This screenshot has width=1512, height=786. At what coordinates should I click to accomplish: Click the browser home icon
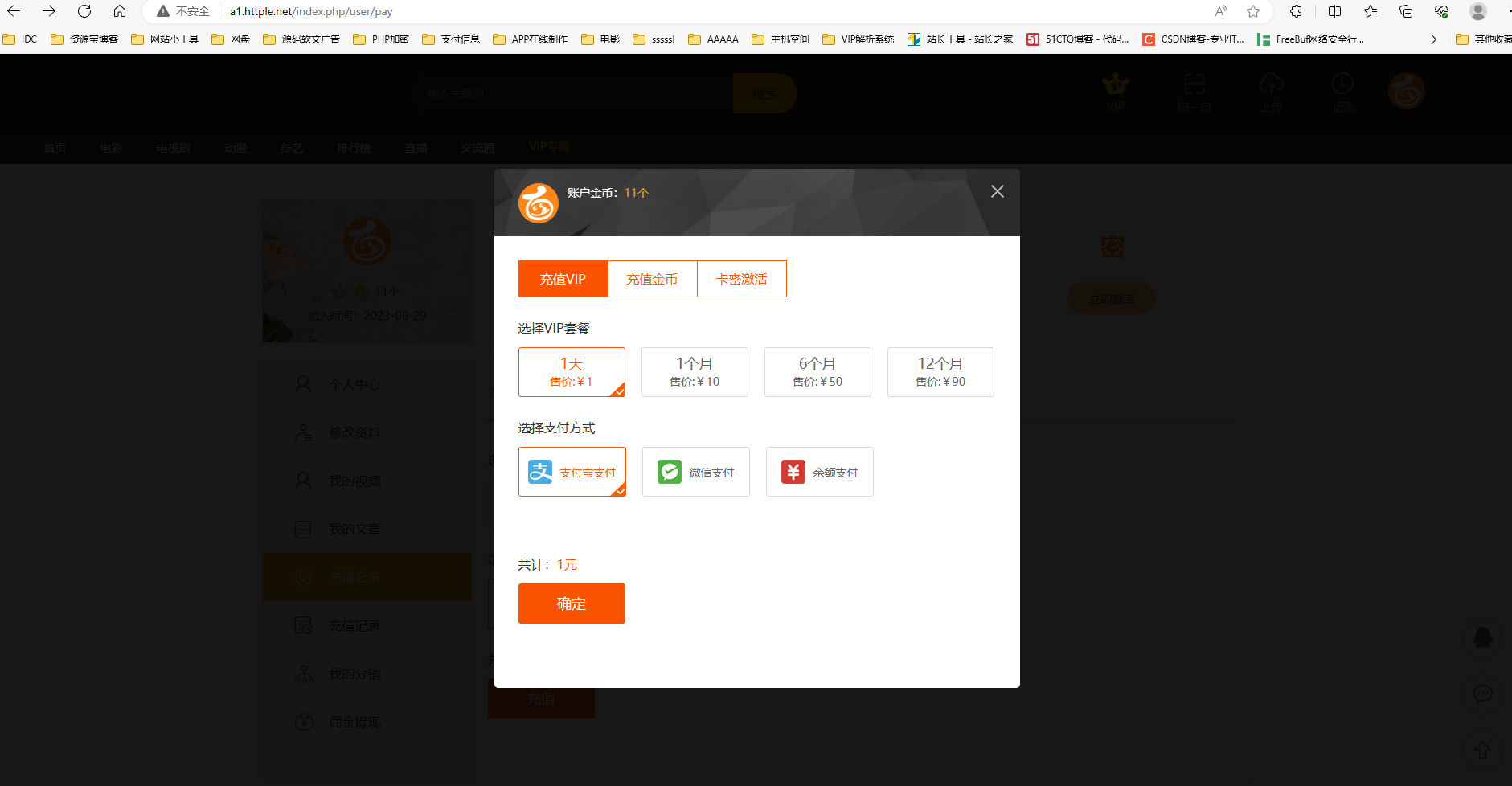[x=120, y=11]
